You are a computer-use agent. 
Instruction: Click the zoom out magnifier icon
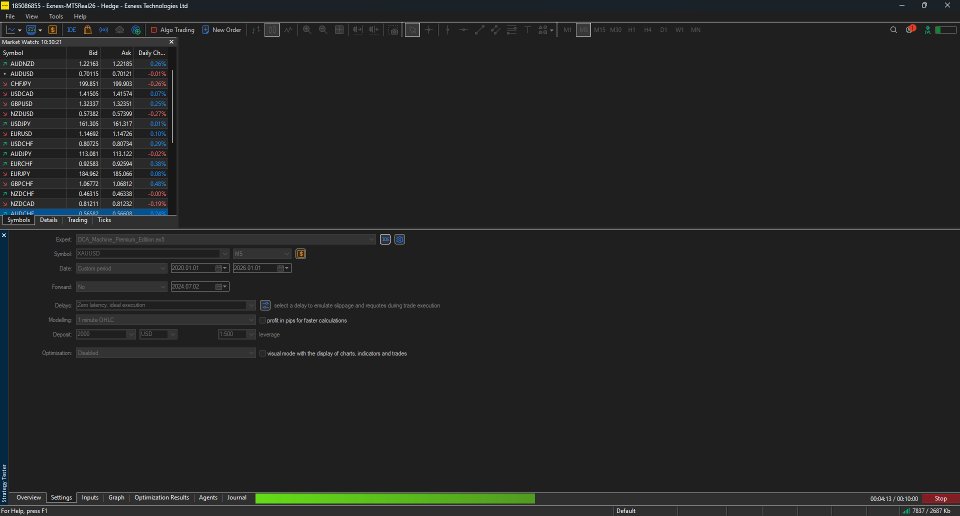click(x=323, y=29)
